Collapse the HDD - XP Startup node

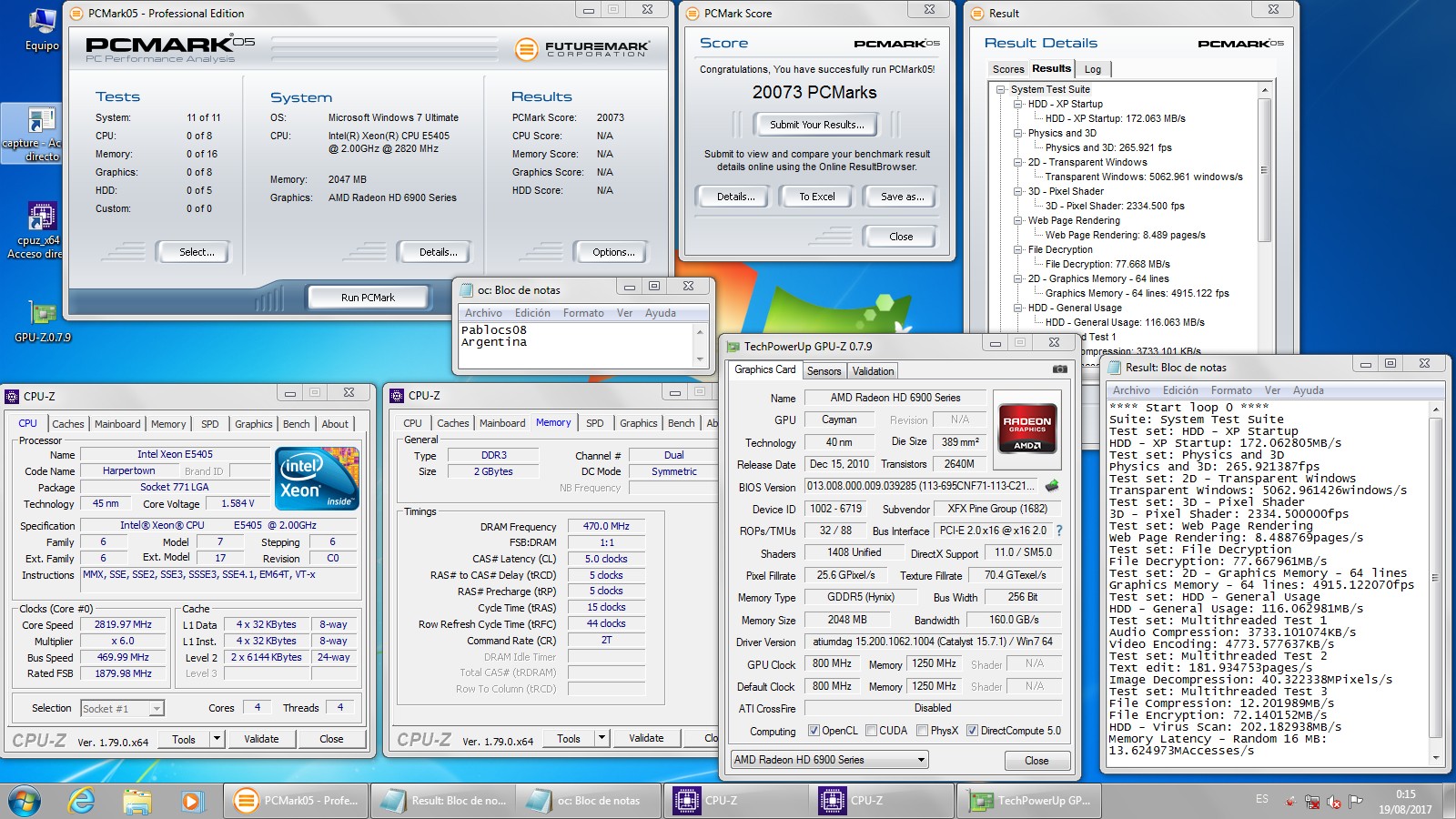click(1018, 104)
